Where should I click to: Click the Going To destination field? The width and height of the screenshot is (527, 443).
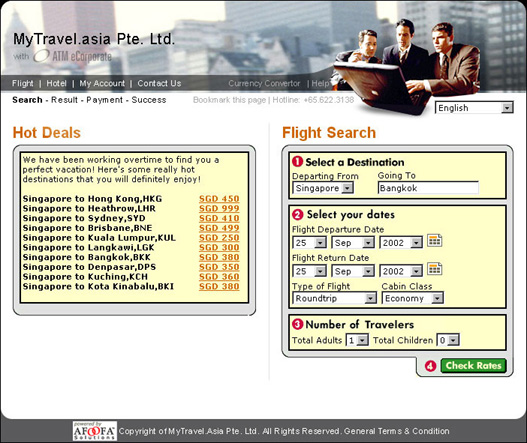click(428, 188)
